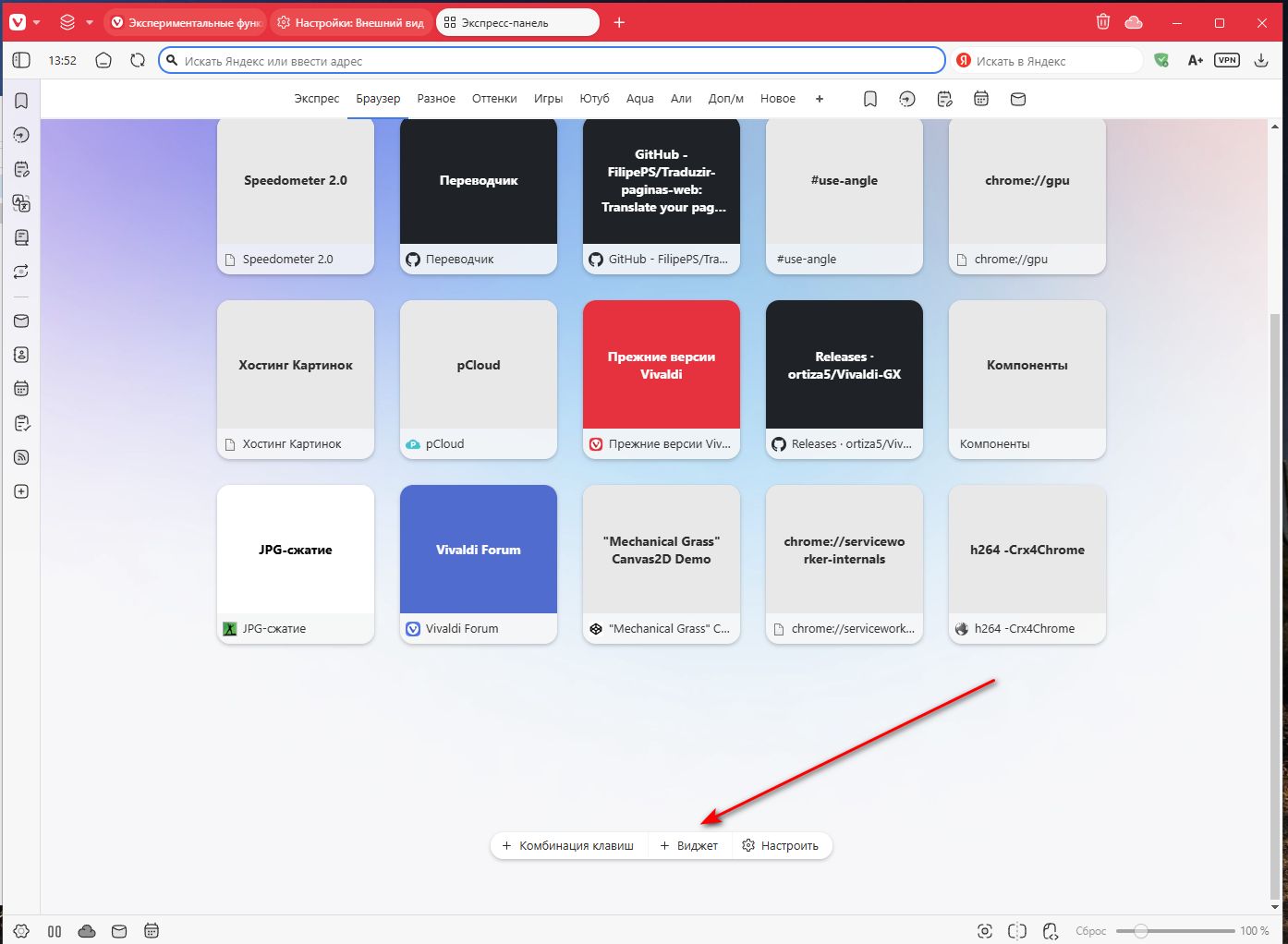Open the Mail panel in left sidebar
This screenshot has height=944, width=1288.
(x=21, y=321)
